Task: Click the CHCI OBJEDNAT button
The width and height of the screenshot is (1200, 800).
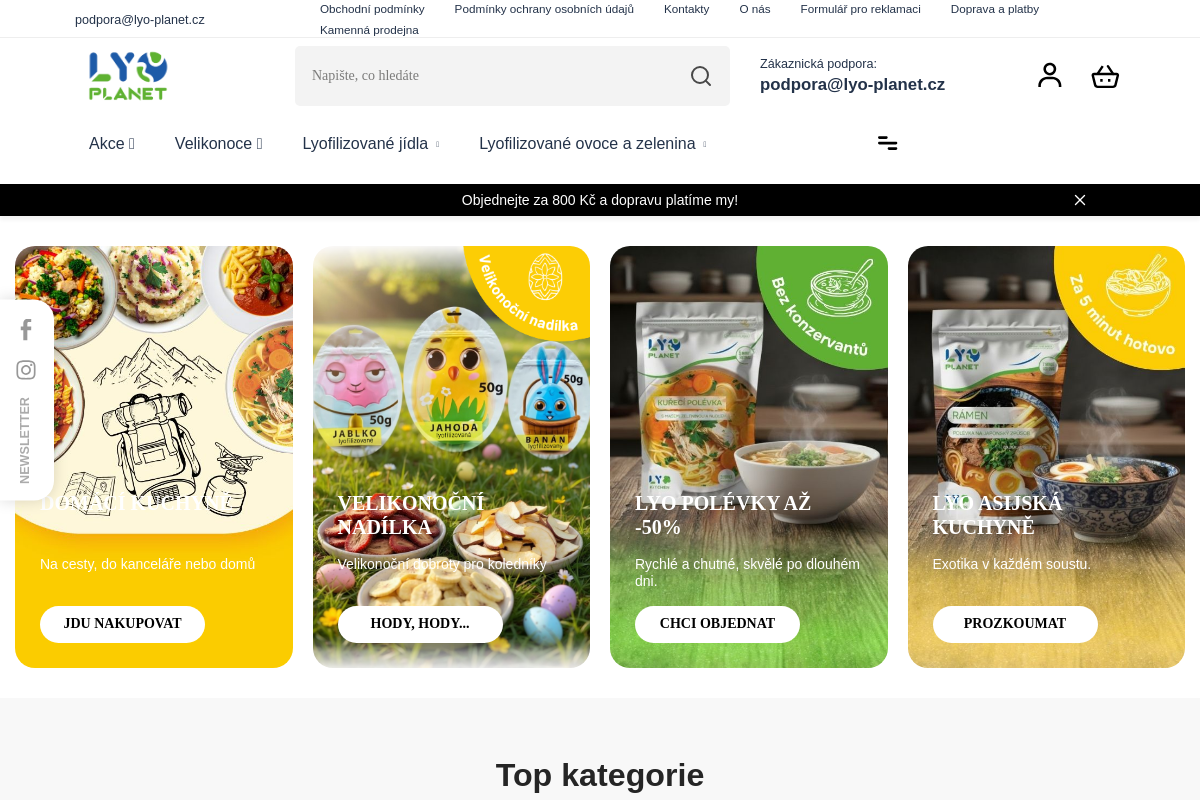Action: click(x=717, y=624)
